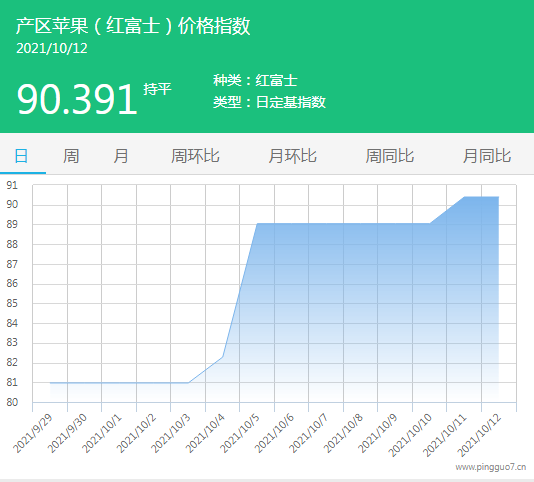Open the 月环比 tab

point(293,156)
